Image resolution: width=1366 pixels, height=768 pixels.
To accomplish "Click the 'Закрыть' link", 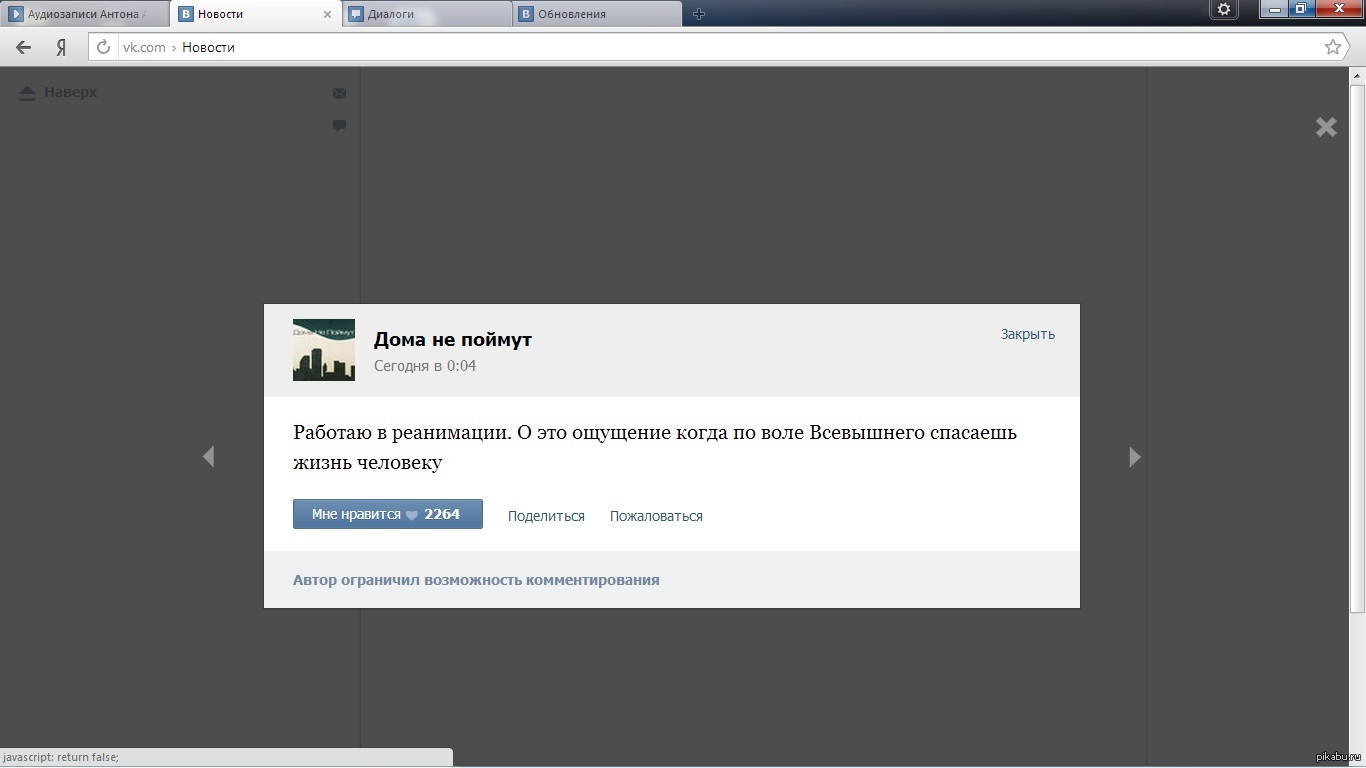I will point(1027,334).
